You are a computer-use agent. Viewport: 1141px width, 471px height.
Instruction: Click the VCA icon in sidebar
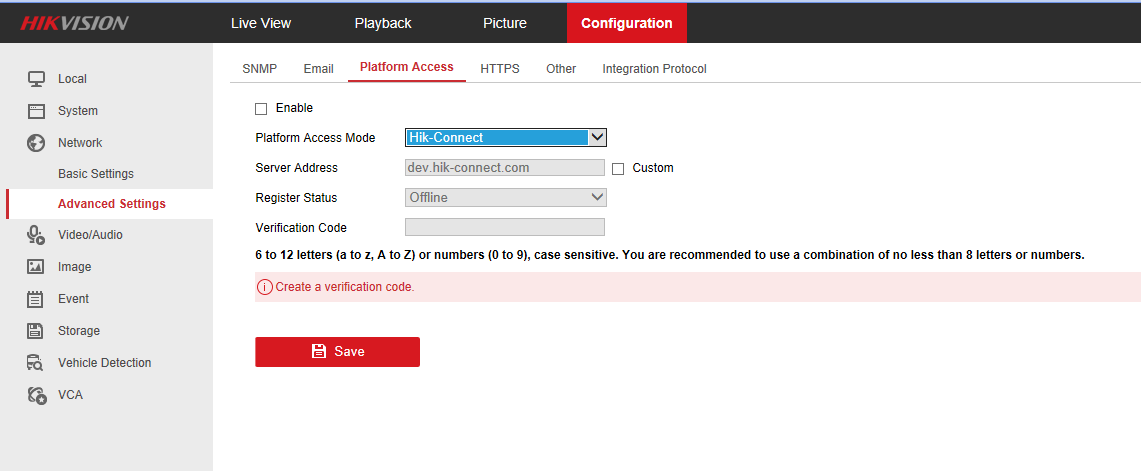pos(36,395)
